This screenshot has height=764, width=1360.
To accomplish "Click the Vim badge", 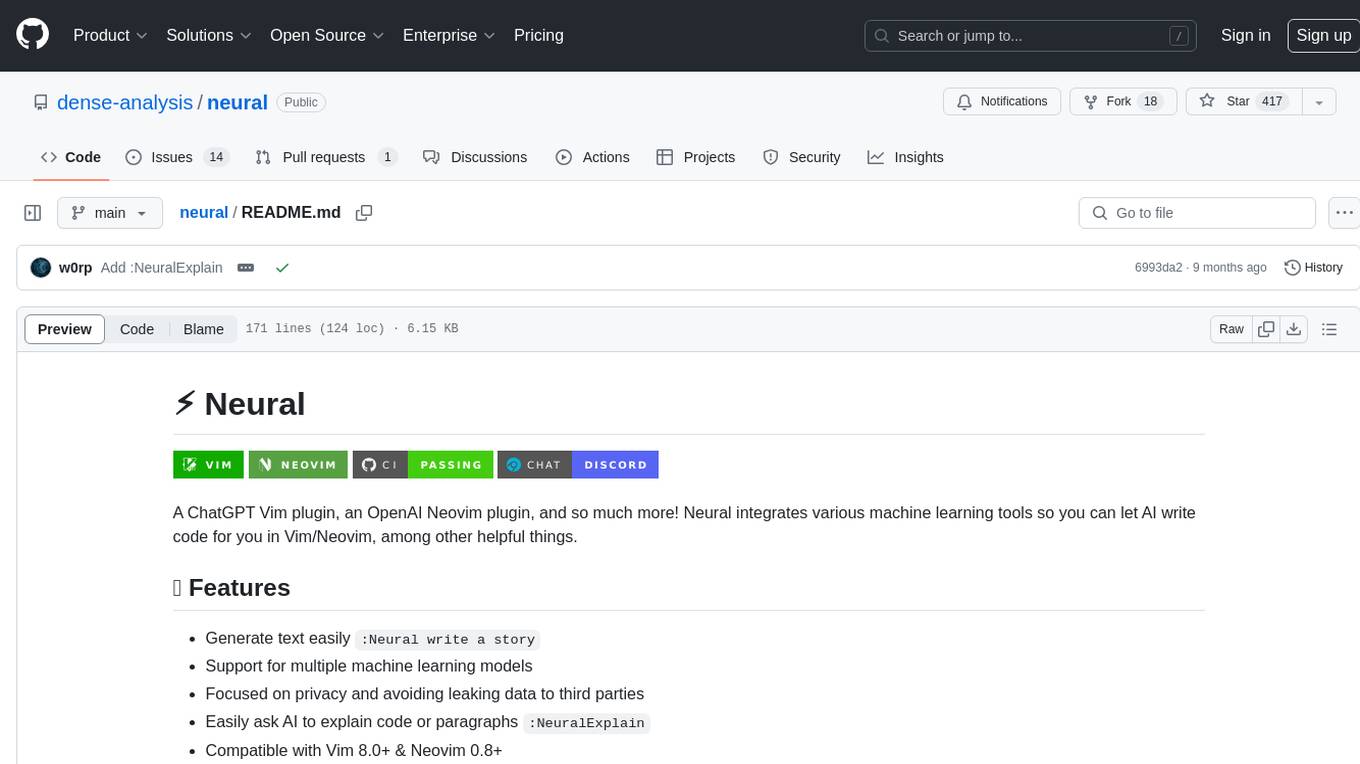I will point(208,465).
